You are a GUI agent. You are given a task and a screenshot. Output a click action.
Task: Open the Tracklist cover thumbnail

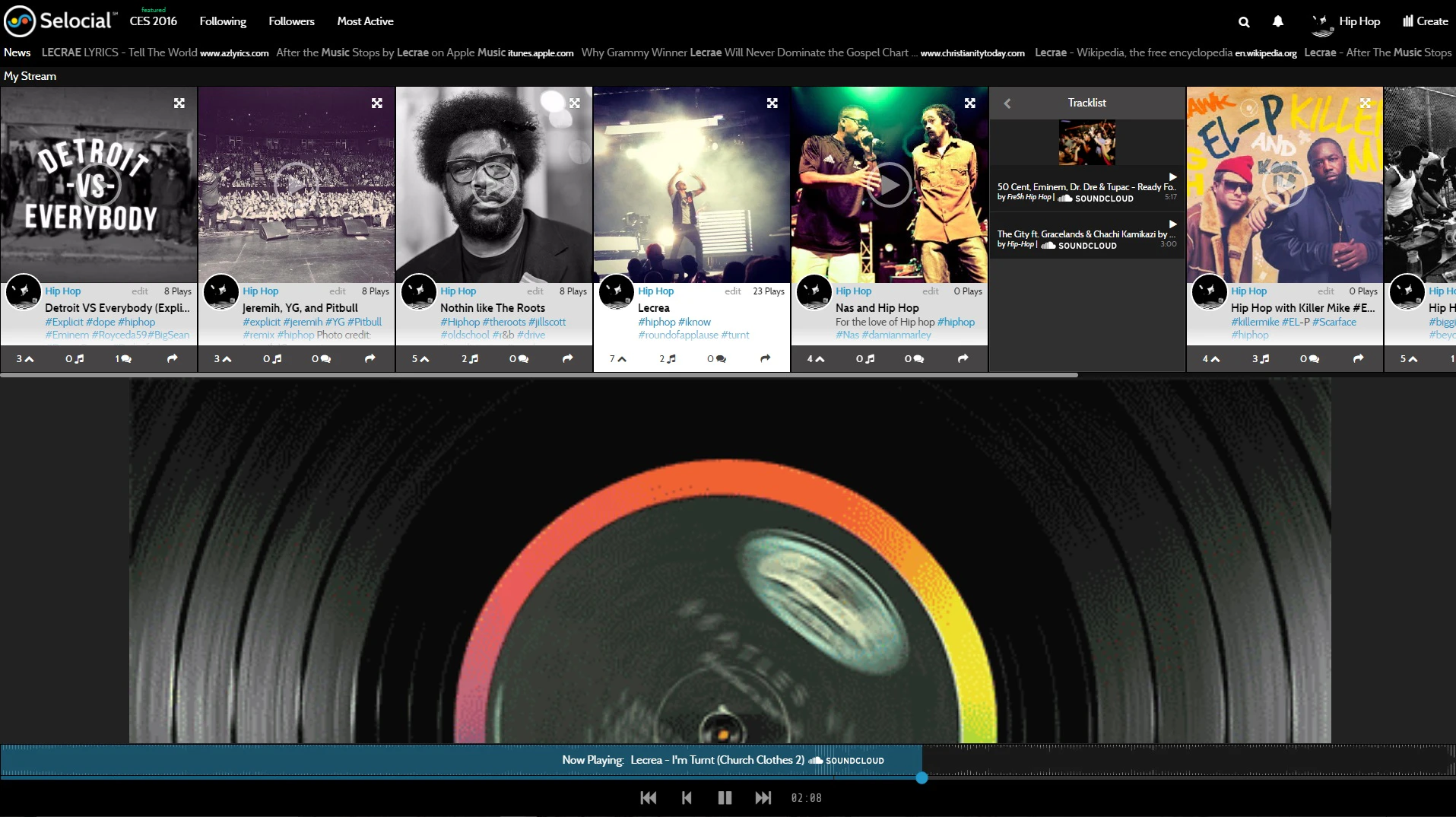1087,142
